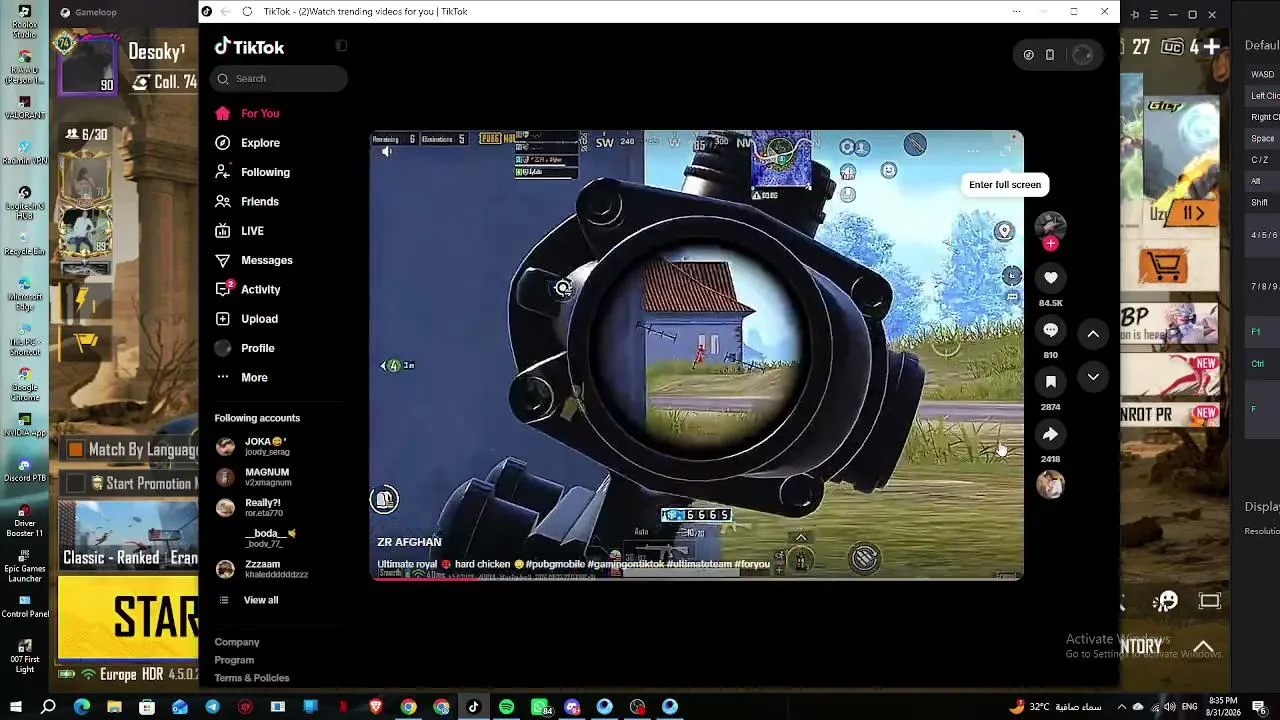The height and width of the screenshot is (720, 1280).
Task: Open Messages in the TikTok sidebar
Action: [x=254, y=260]
